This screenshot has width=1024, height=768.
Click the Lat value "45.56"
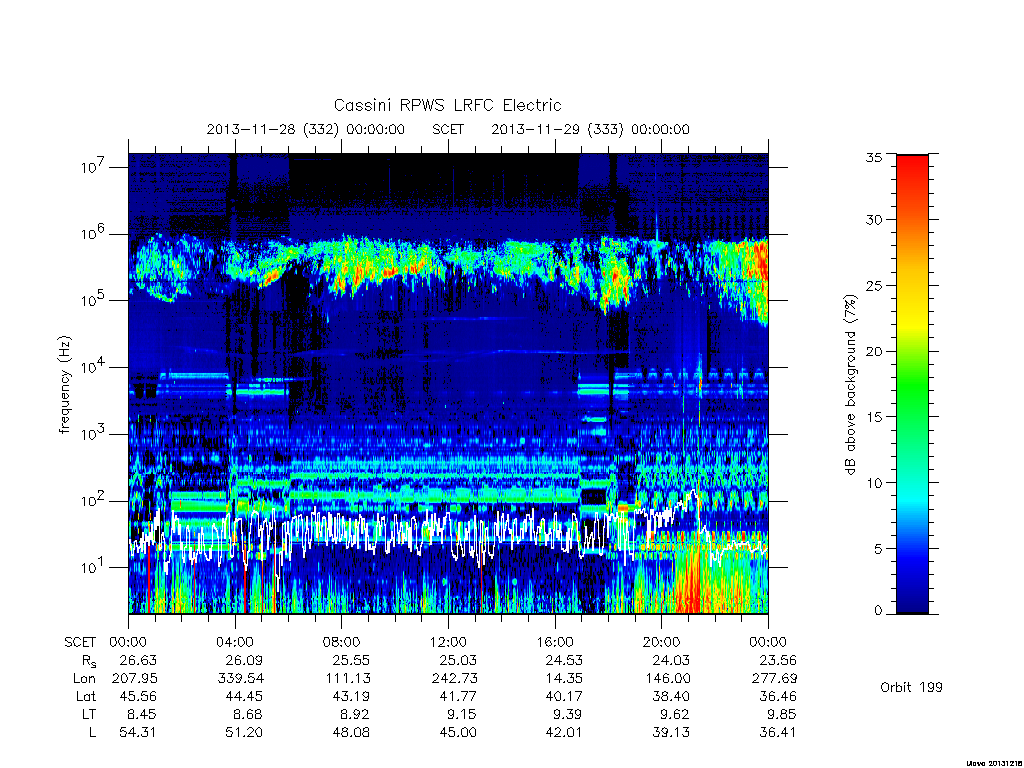pos(138,696)
